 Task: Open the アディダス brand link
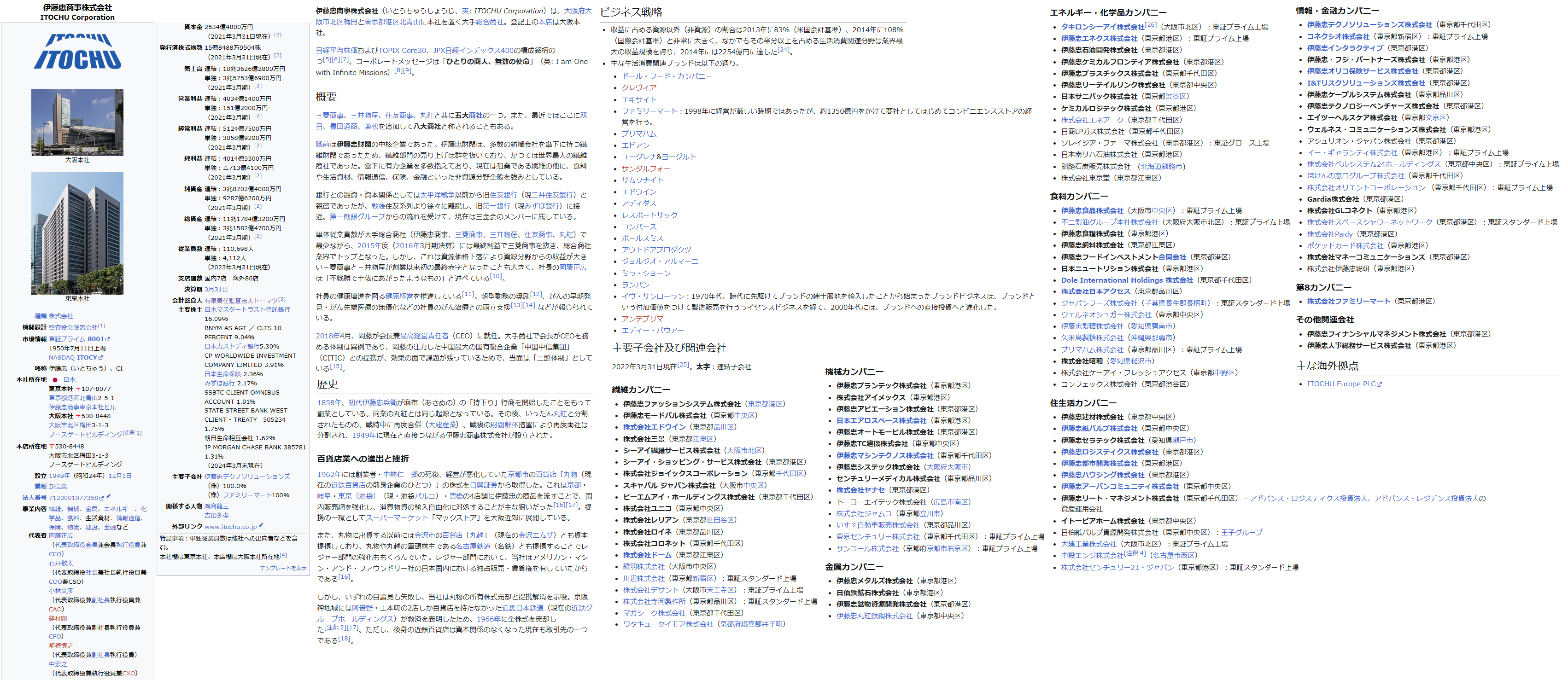click(x=638, y=204)
